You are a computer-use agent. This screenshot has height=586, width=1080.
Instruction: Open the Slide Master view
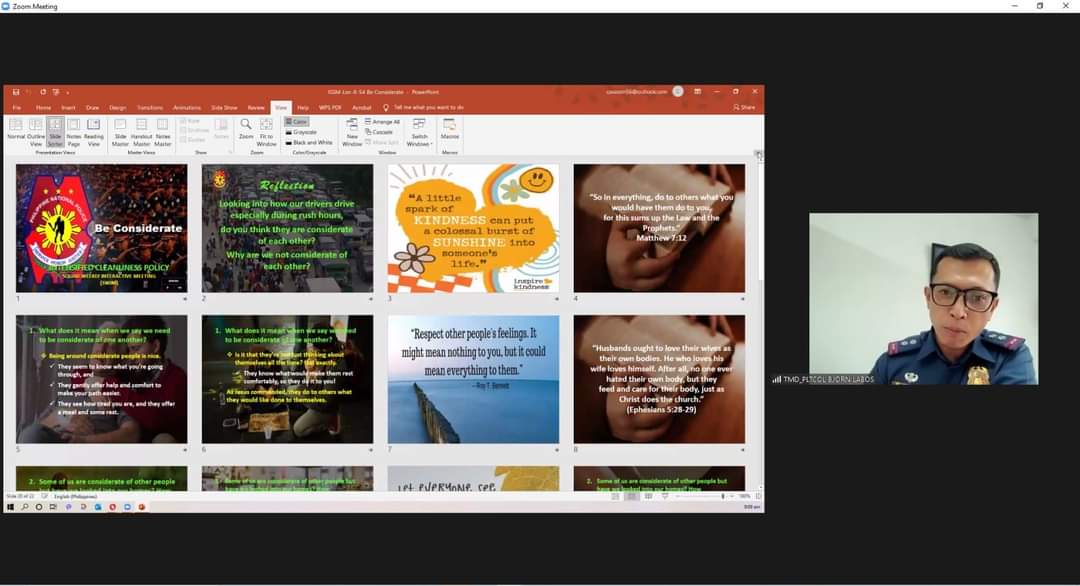coord(121,132)
